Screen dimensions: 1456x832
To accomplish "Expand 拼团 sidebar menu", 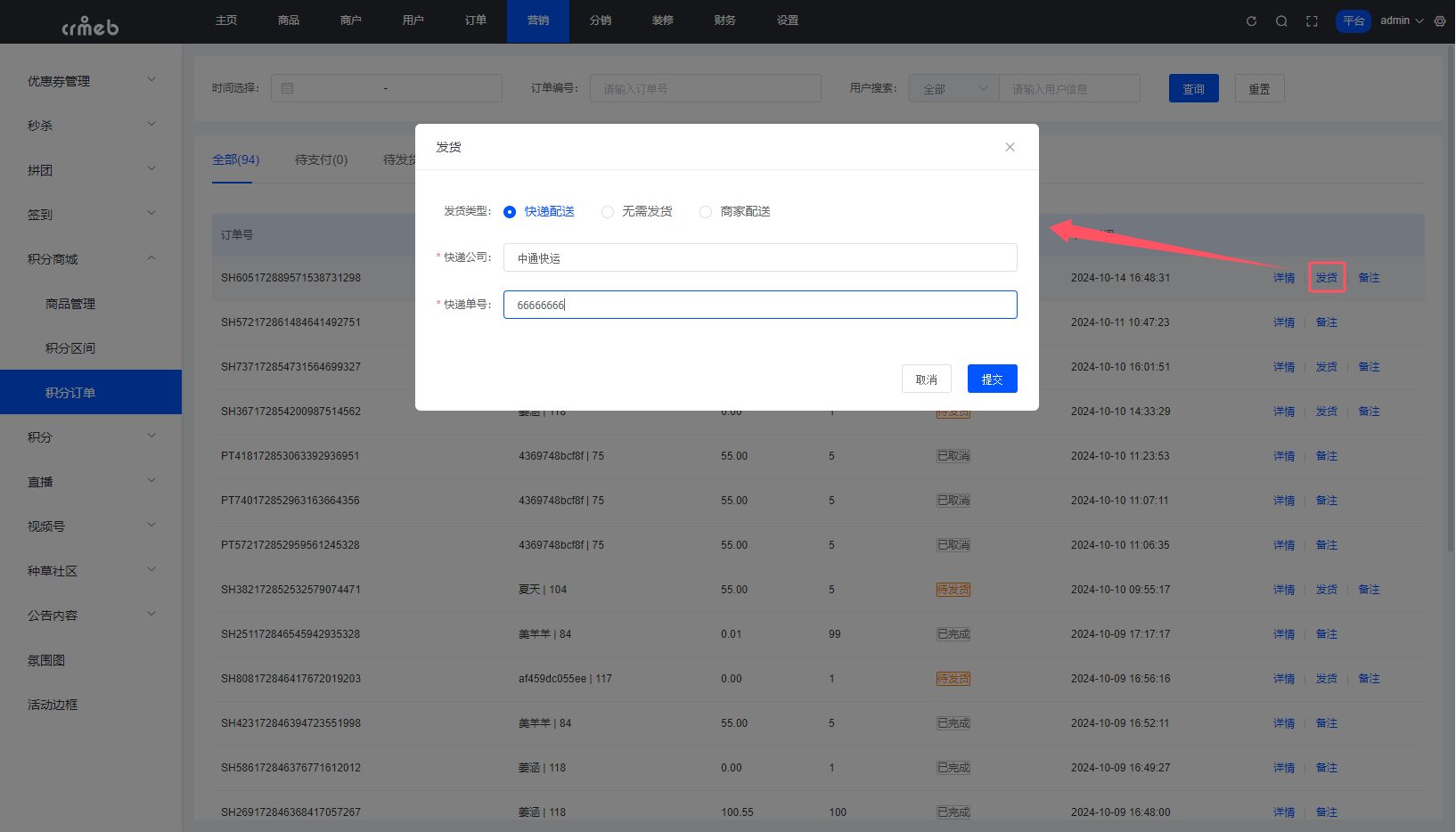I will click(x=91, y=170).
